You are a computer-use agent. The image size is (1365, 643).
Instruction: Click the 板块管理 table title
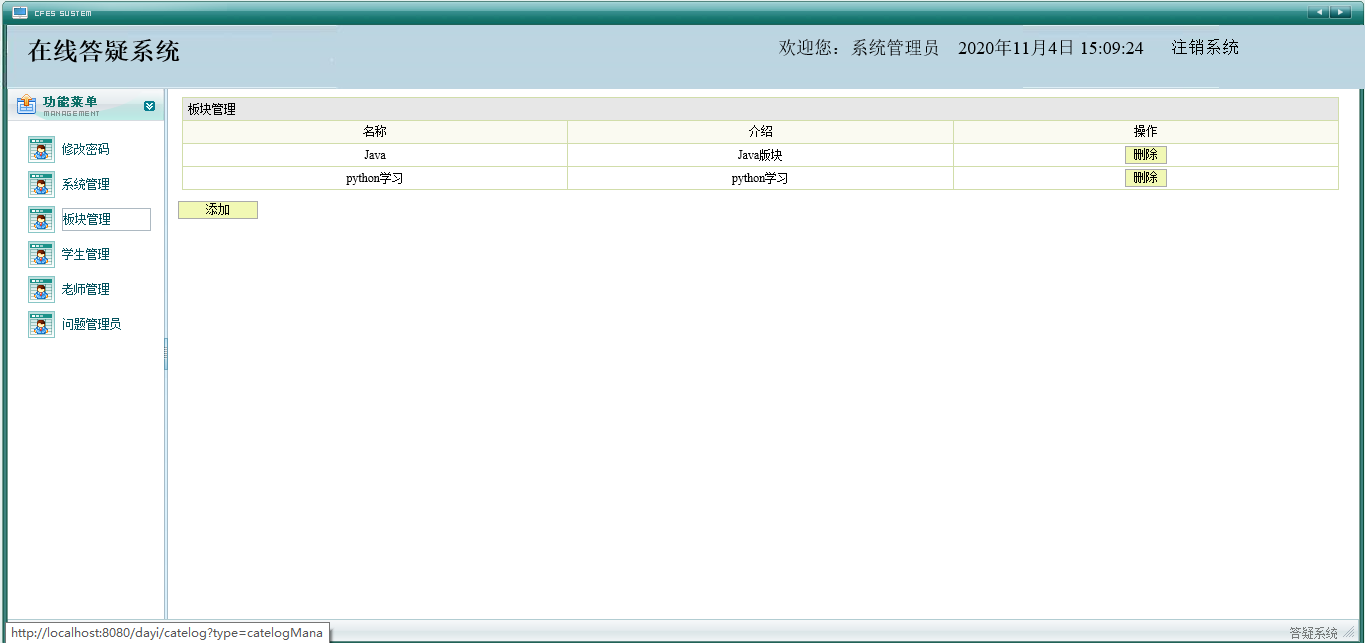coord(212,109)
